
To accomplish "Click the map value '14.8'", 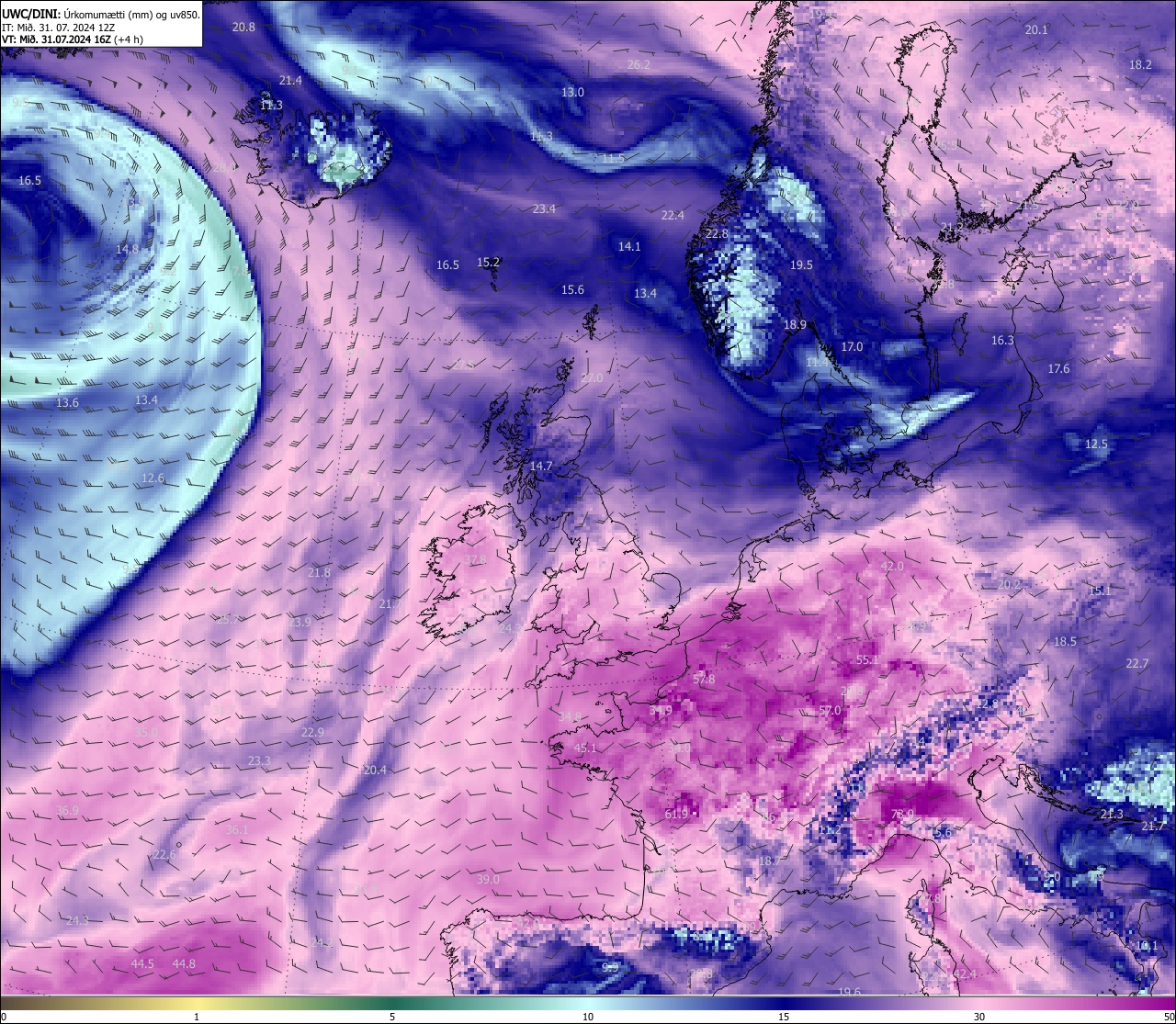I will 127,250.
